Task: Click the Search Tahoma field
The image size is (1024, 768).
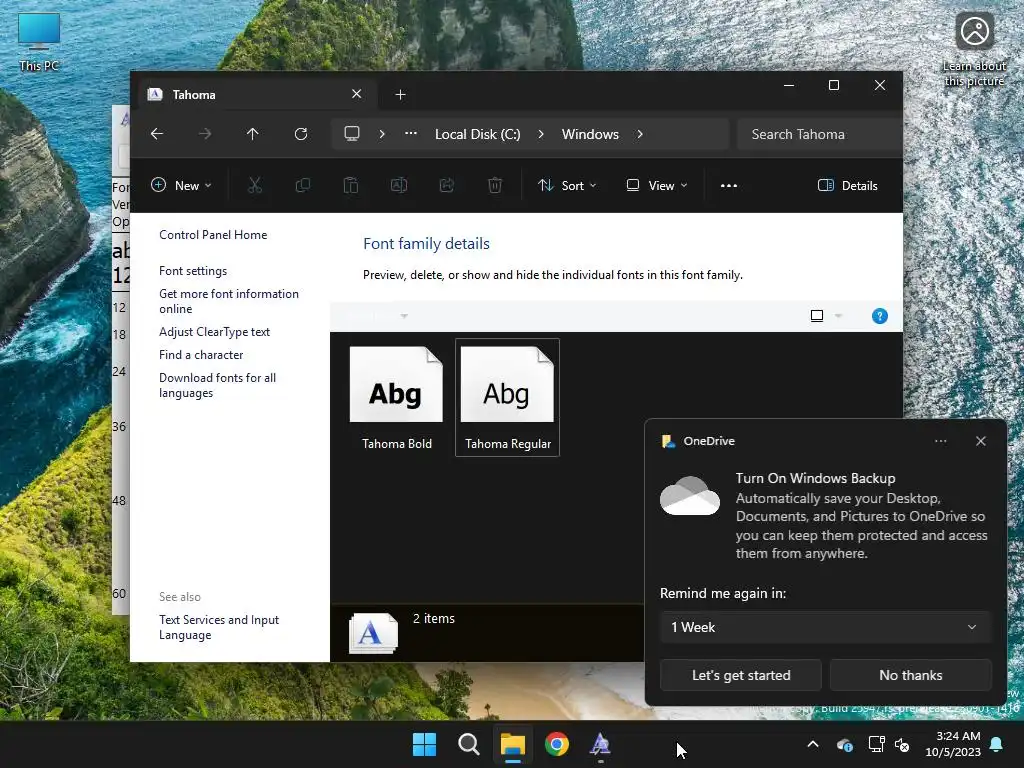Action: (x=820, y=134)
